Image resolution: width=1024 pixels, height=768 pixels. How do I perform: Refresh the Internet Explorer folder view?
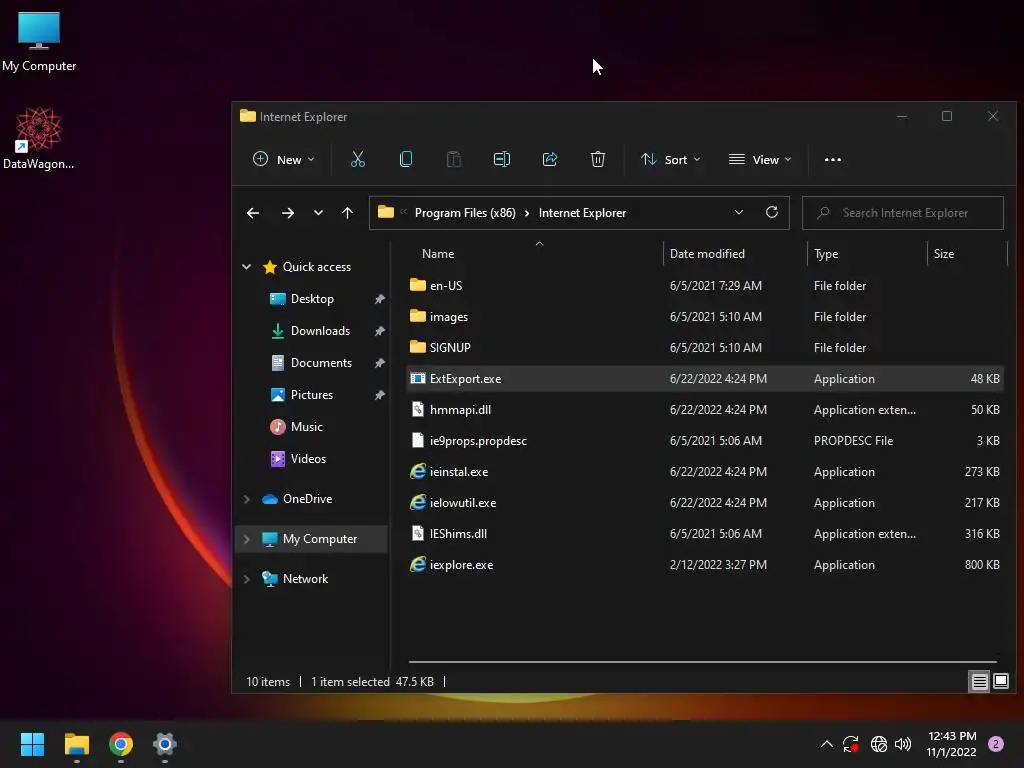[772, 212]
